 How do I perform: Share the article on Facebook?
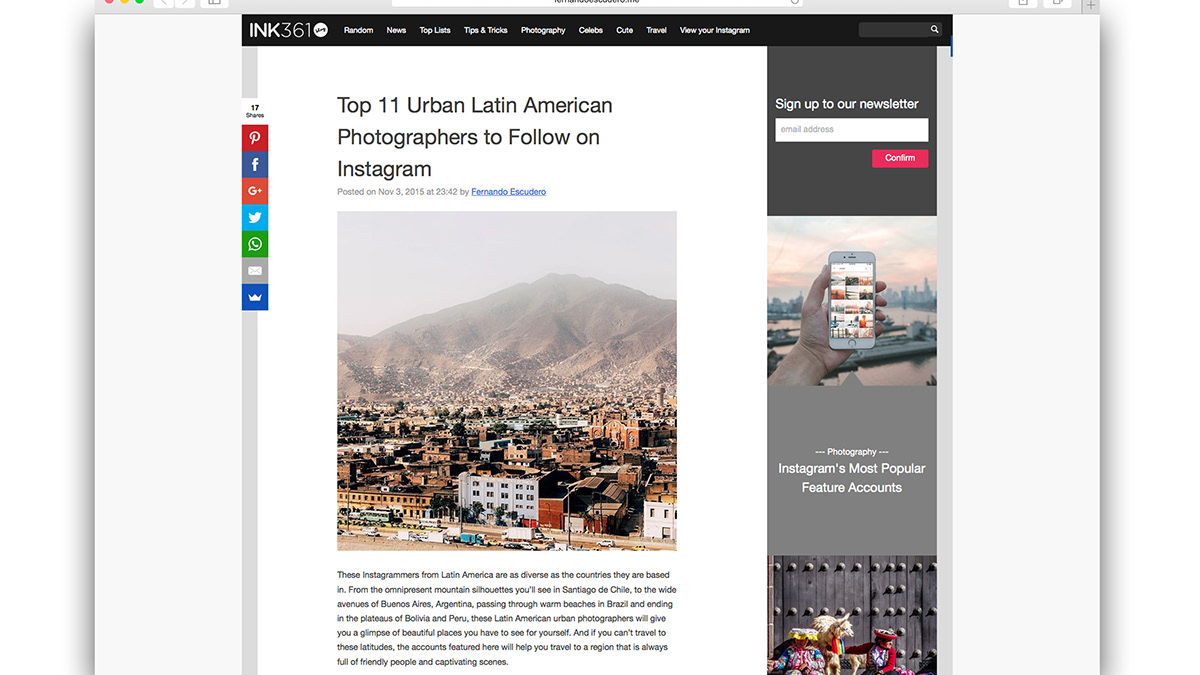[x=255, y=165]
